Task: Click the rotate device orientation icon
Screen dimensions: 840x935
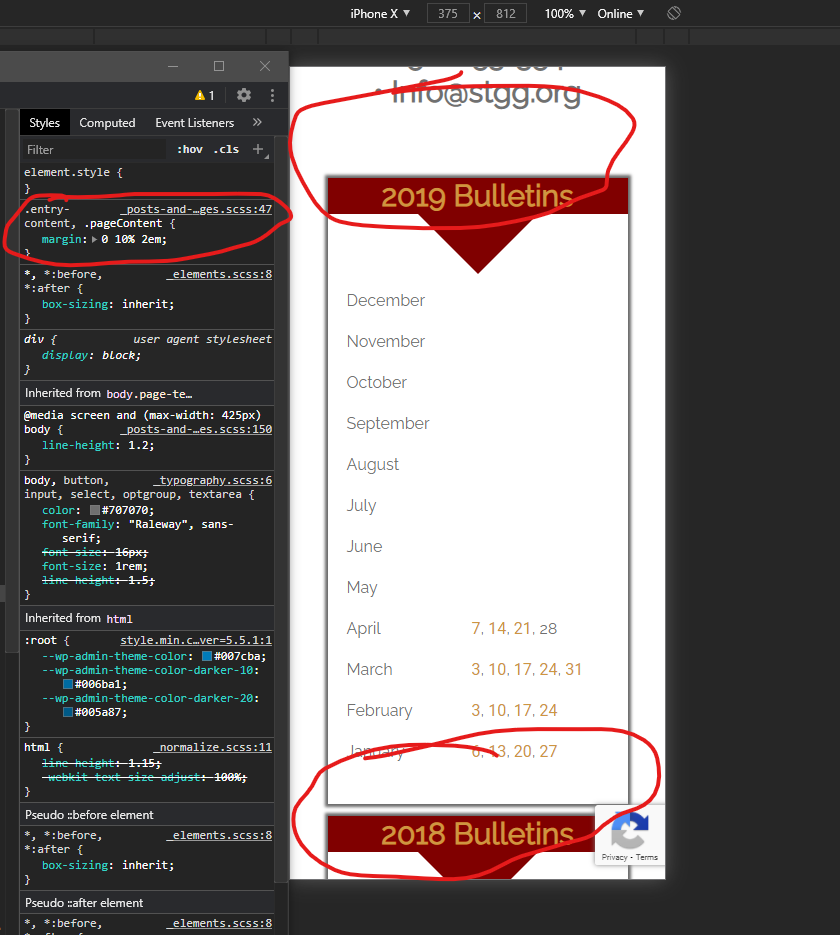Action: [674, 13]
